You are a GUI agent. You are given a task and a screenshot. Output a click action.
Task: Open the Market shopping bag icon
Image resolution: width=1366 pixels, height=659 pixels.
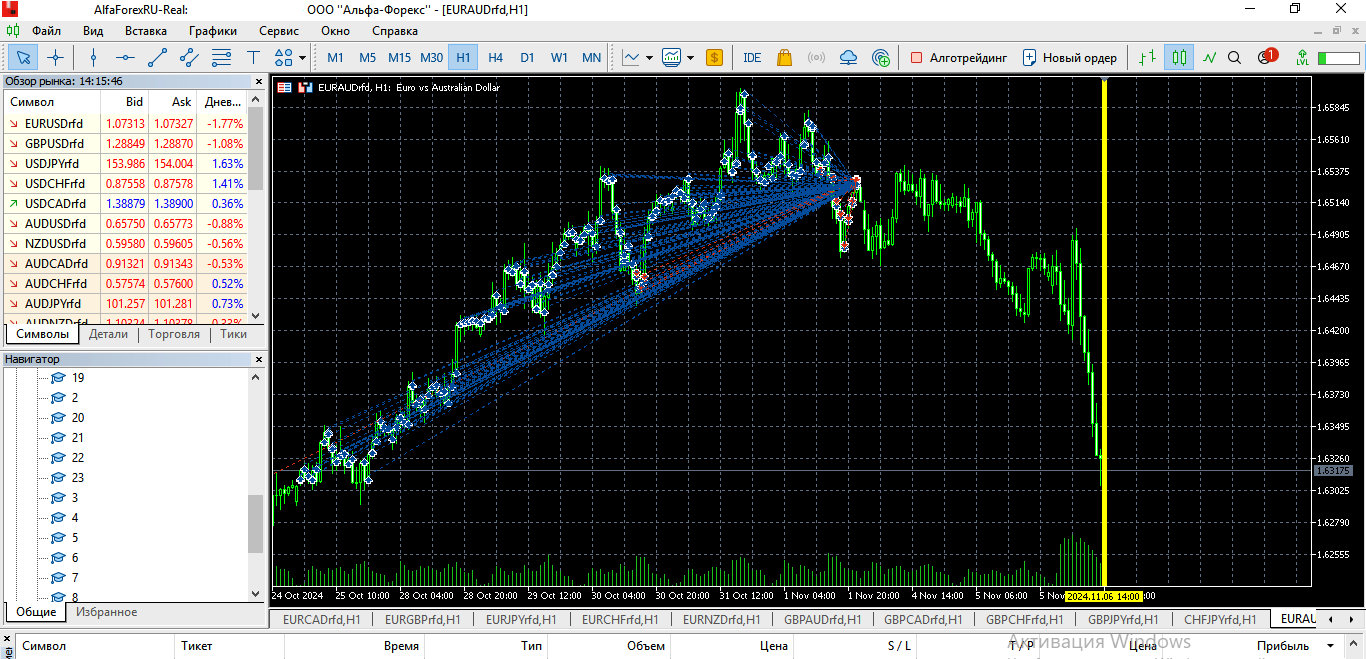[784, 57]
